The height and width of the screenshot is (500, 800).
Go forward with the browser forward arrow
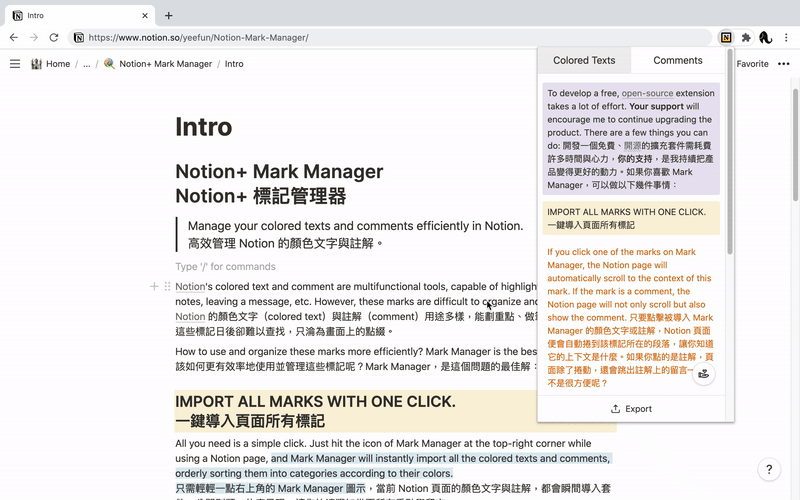[34, 37]
